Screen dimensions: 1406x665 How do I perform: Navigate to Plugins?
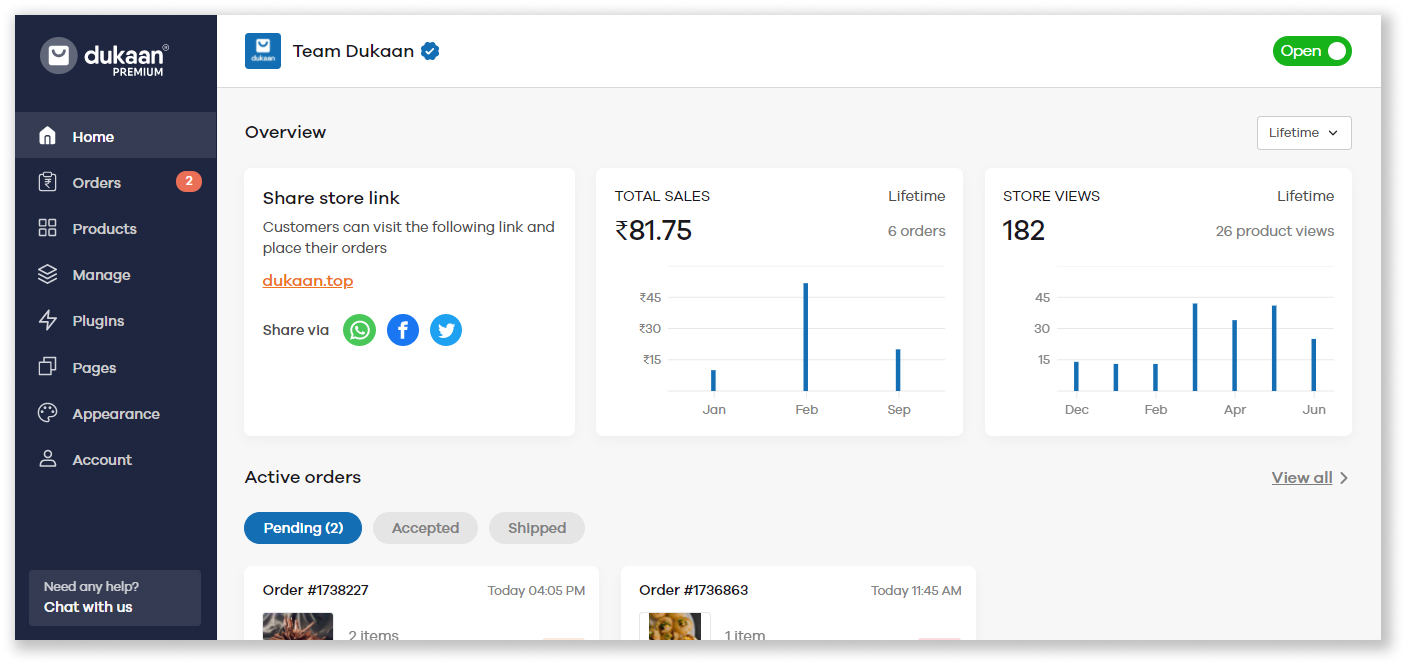115,320
